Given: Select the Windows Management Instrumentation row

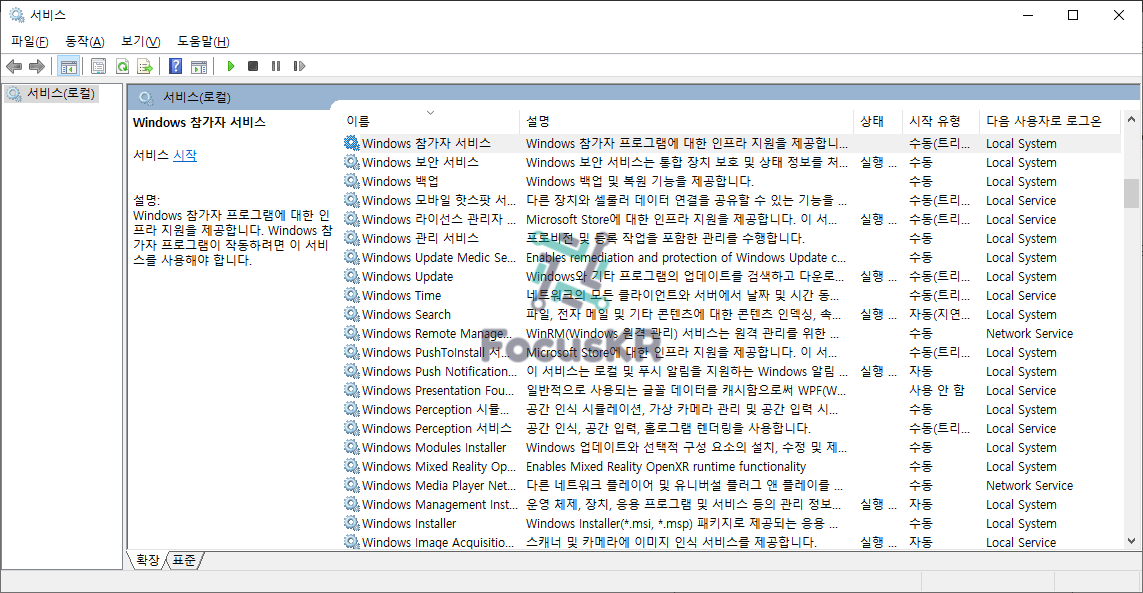Looking at the screenshot, I should pos(732,504).
